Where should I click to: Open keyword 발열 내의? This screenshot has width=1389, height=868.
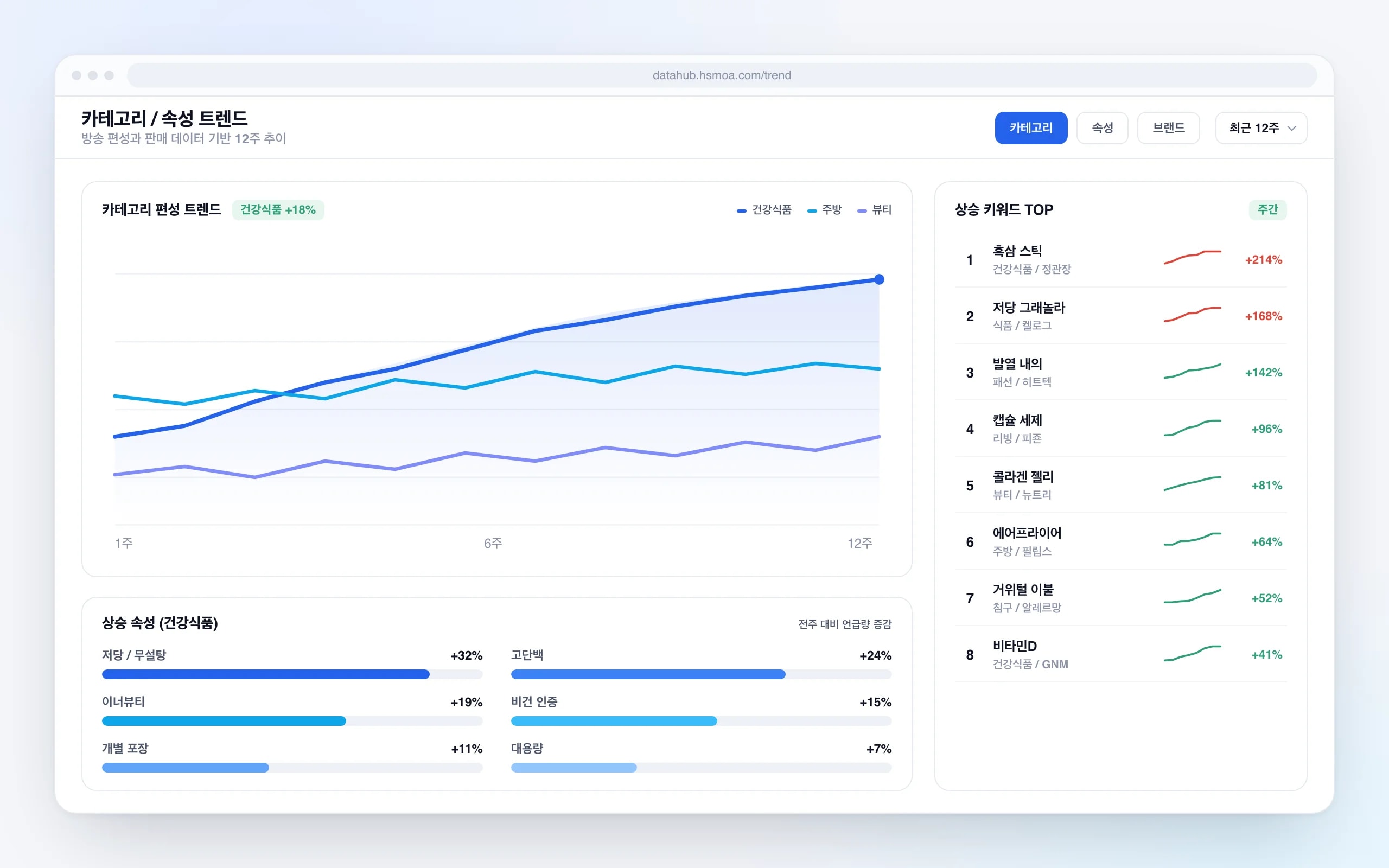click(1120, 372)
